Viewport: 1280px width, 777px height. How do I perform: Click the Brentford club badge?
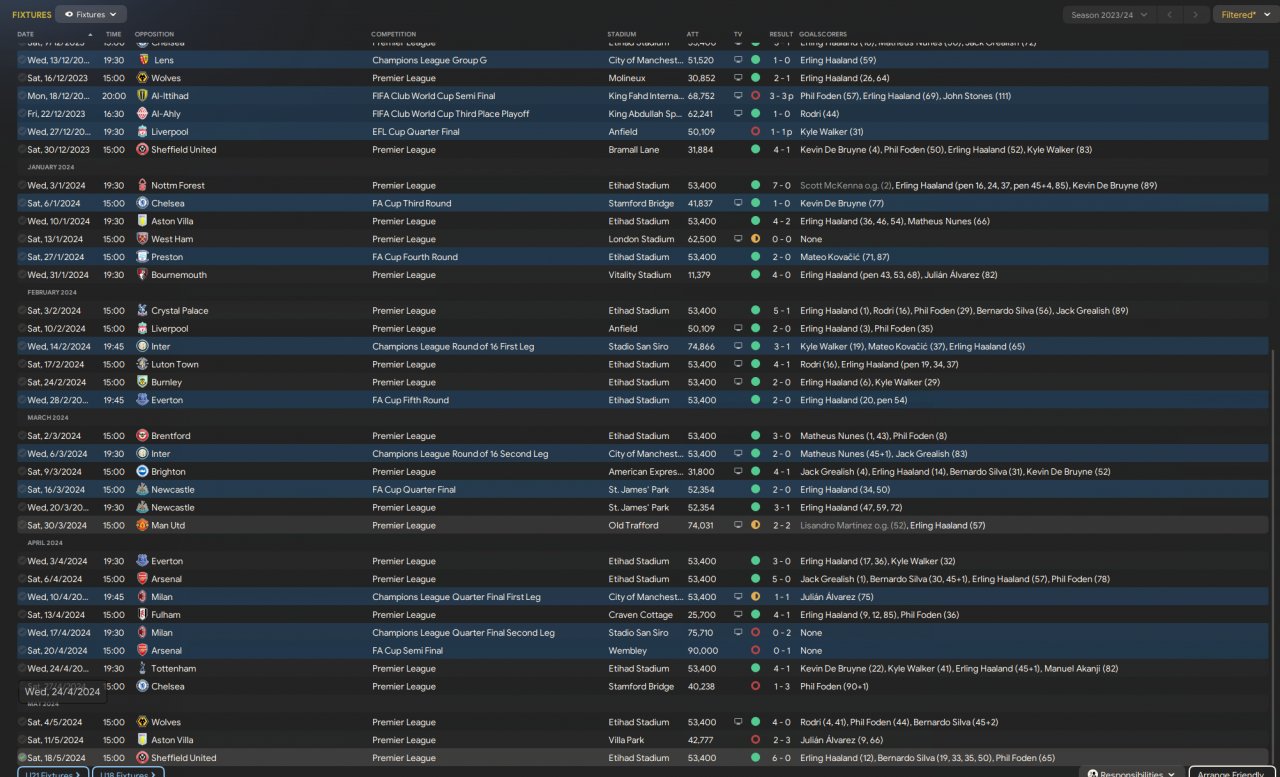143,436
